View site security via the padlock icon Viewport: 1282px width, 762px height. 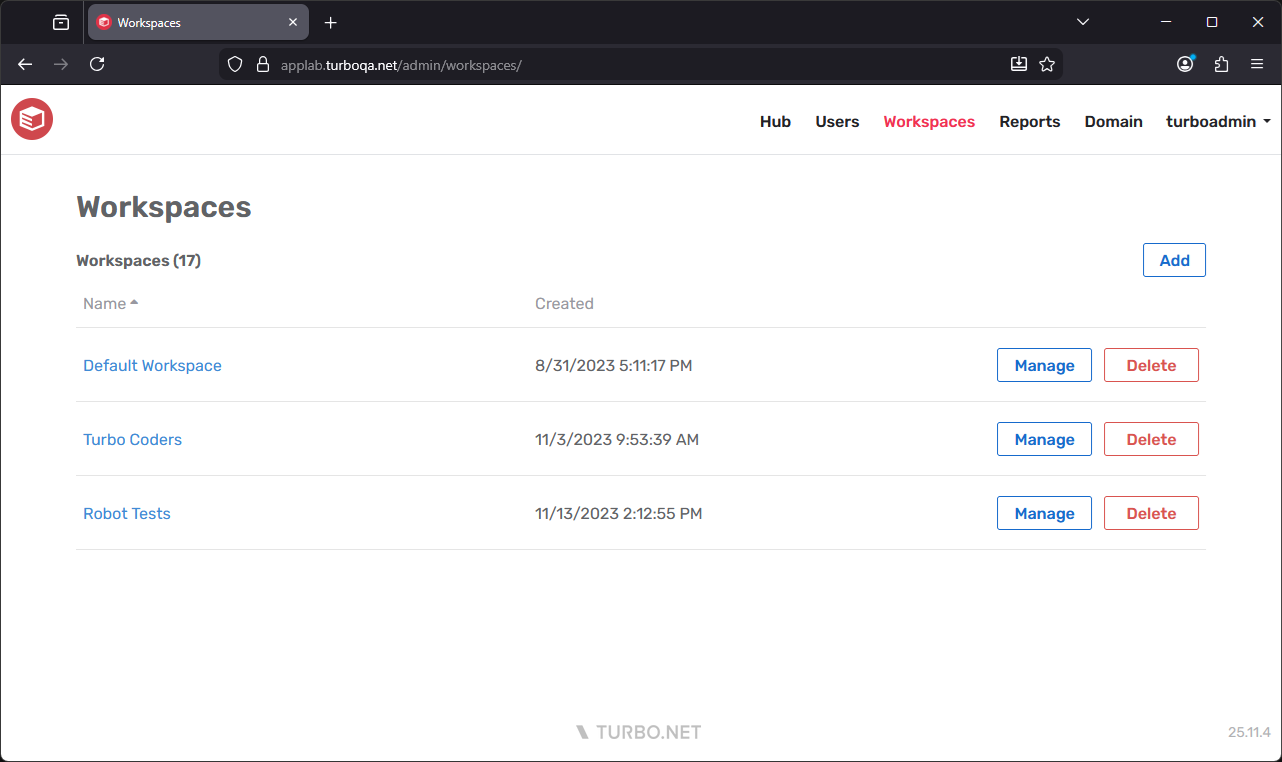262,63
